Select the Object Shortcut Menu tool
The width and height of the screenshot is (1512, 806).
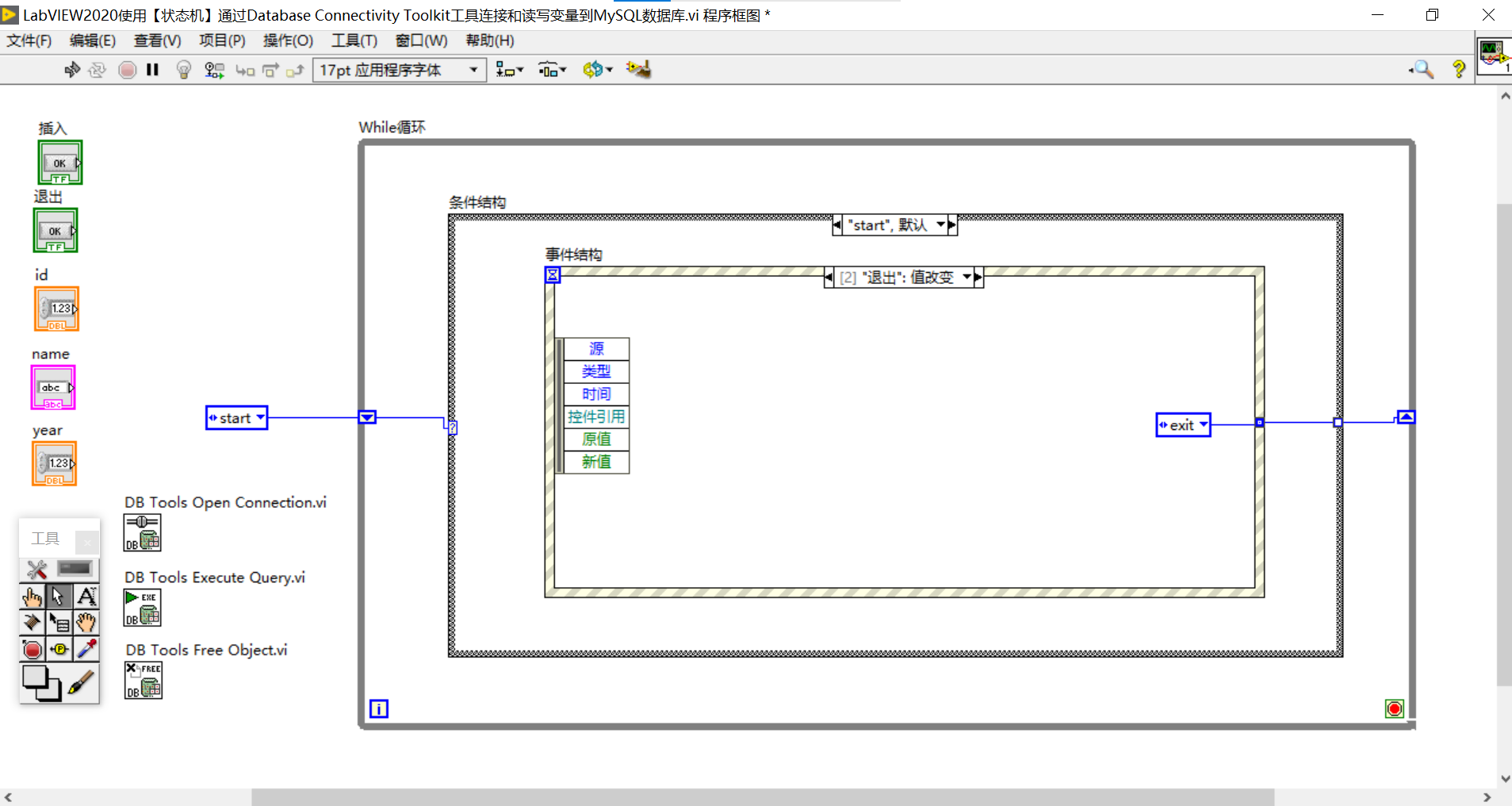(59, 623)
